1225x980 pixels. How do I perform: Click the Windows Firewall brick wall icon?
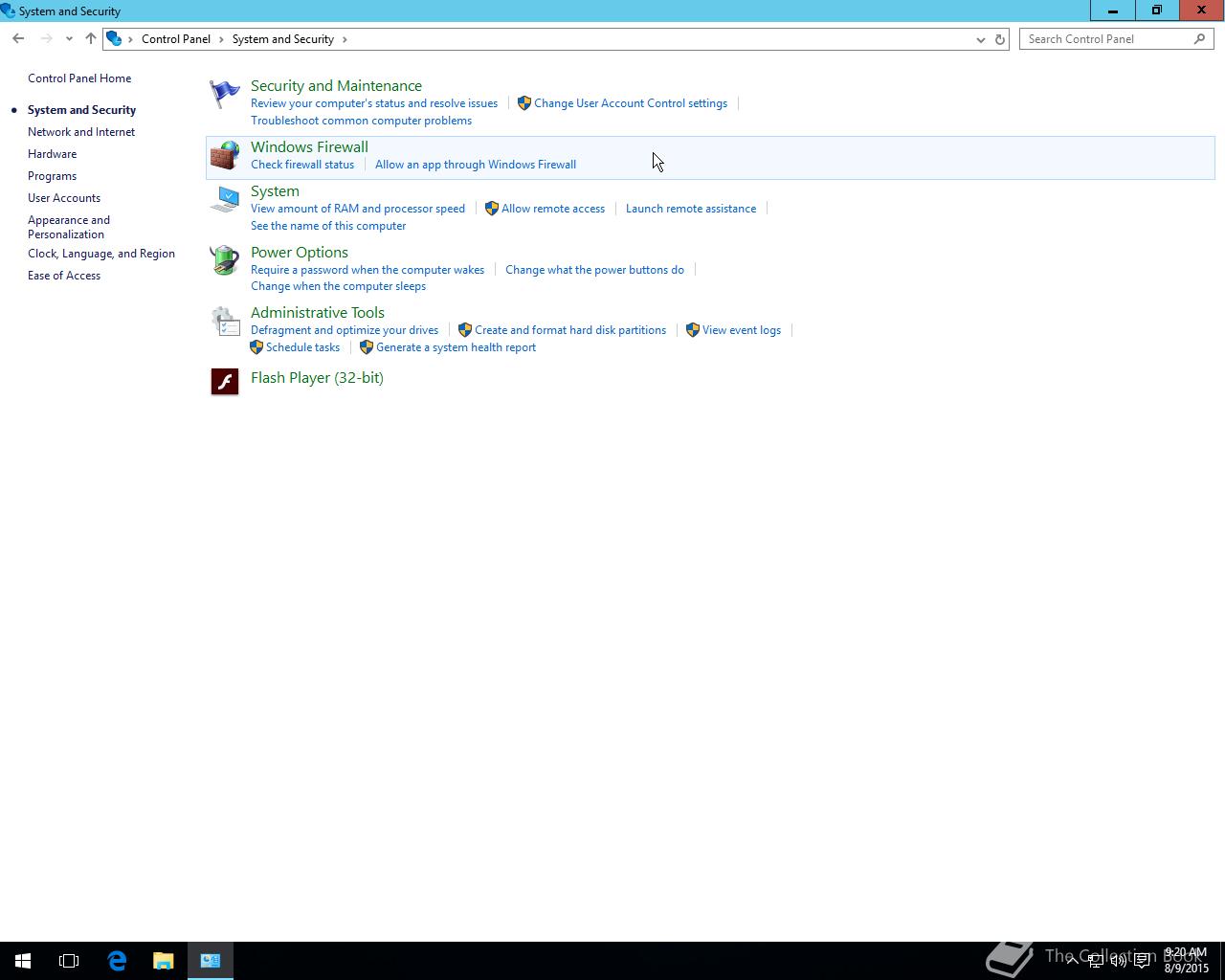click(x=224, y=156)
